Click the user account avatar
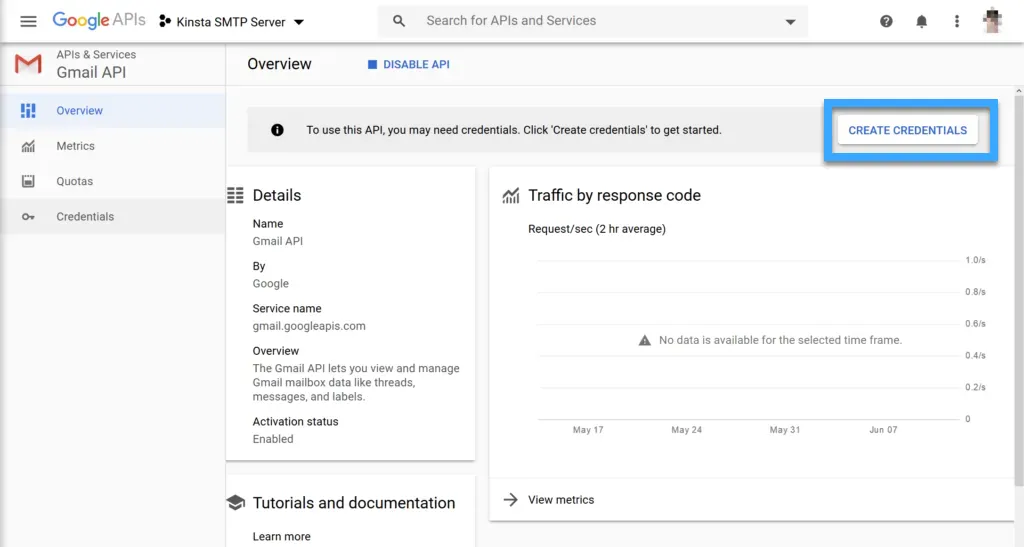Image resolution: width=1024 pixels, height=547 pixels. [x=992, y=21]
